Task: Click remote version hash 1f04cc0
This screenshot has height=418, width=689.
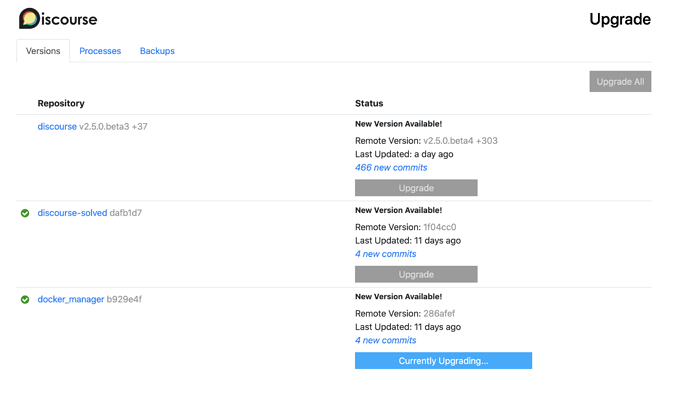Action: [x=440, y=227]
